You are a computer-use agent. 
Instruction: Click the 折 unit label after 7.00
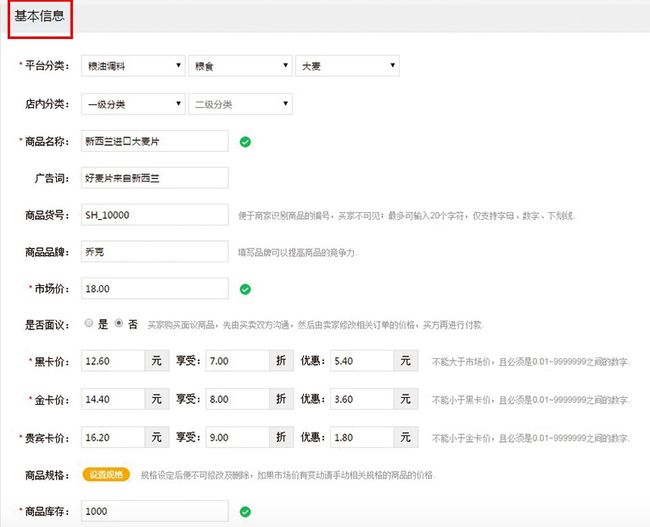pos(281,361)
